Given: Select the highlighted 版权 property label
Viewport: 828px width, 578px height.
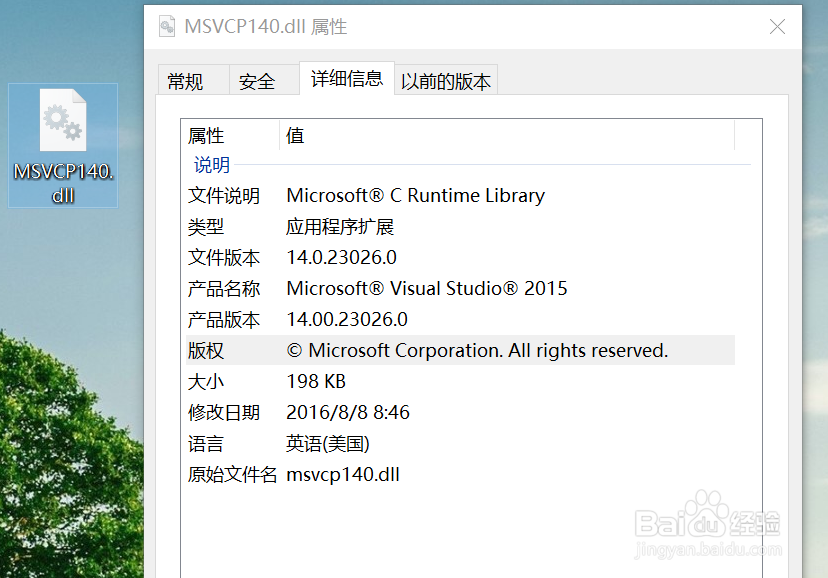Looking at the screenshot, I should pyautogui.click(x=206, y=350).
